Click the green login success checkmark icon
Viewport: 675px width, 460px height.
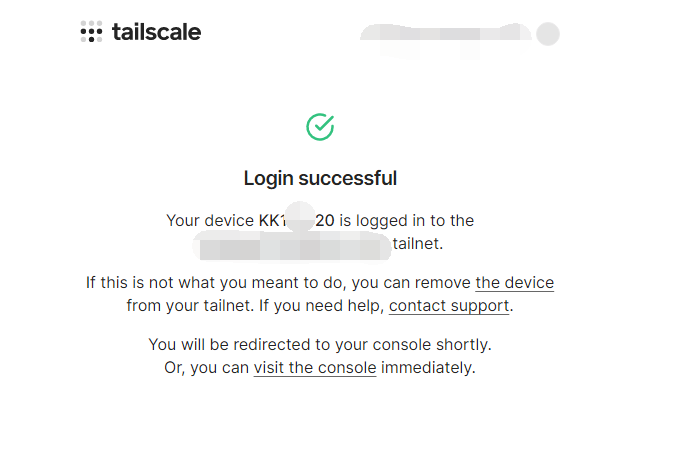coord(320,127)
